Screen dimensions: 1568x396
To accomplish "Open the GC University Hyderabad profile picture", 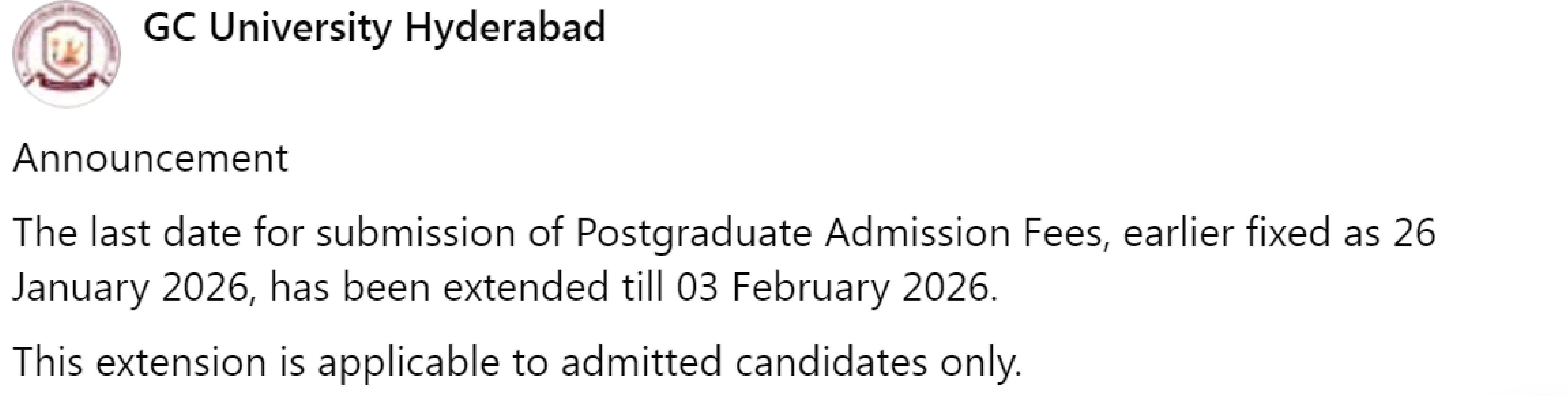I will pos(66,55).
